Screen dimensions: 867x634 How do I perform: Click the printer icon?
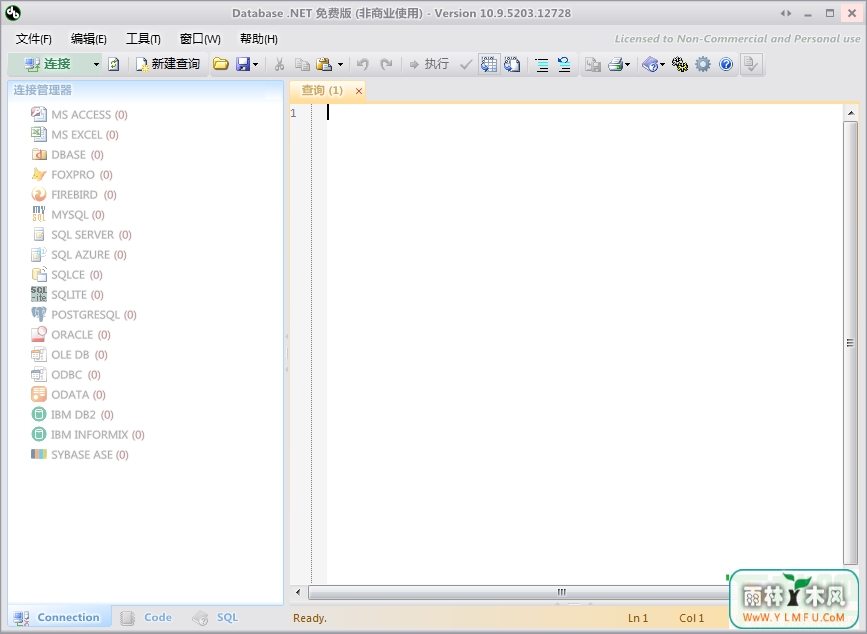pyautogui.click(x=615, y=65)
